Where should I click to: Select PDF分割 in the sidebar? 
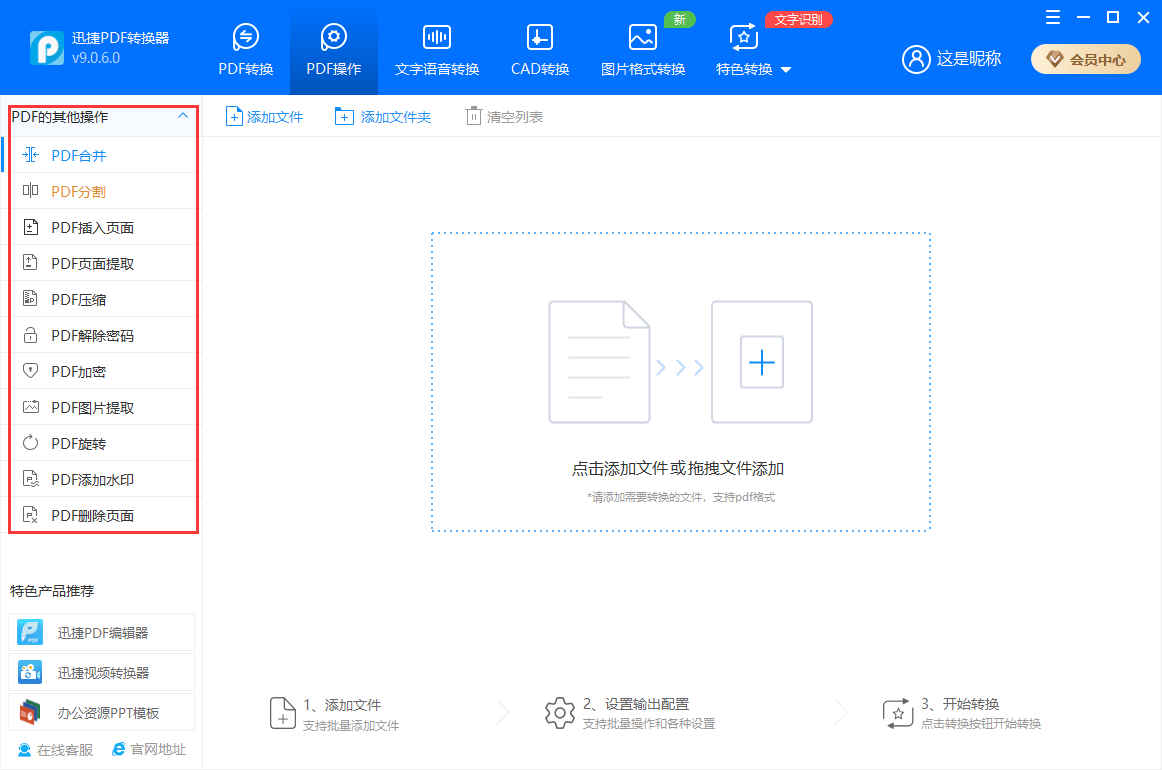(x=78, y=191)
